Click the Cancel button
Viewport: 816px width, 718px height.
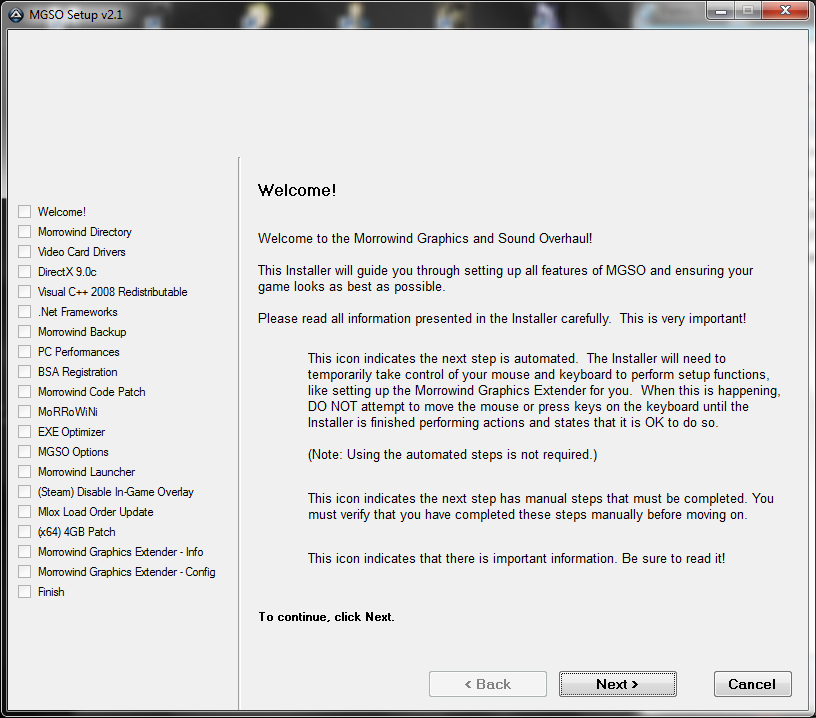coord(752,684)
